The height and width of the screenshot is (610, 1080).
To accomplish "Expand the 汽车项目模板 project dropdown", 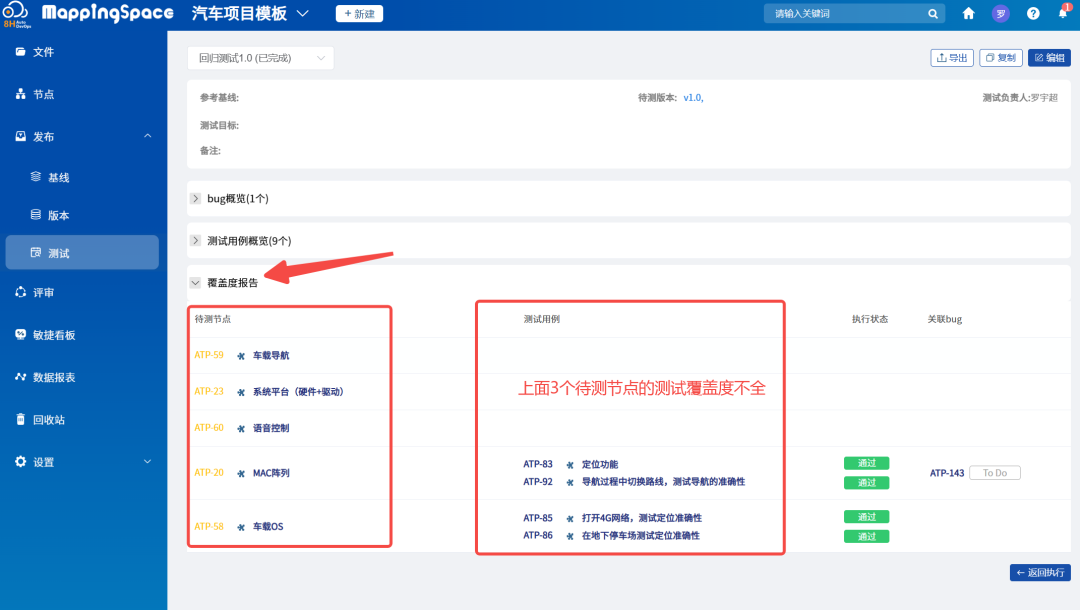I will (303, 14).
